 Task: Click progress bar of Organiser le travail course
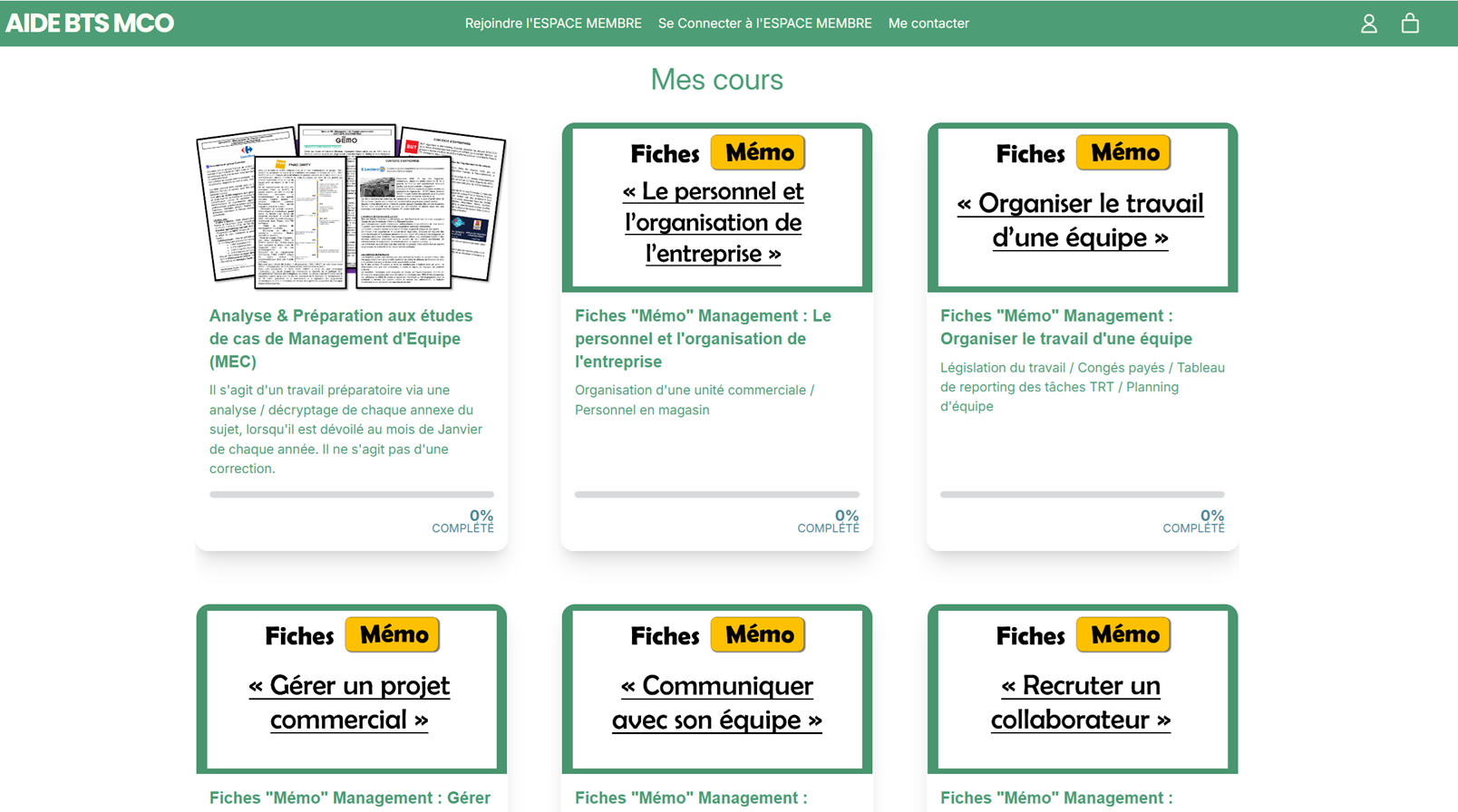click(x=1083, y=495)
